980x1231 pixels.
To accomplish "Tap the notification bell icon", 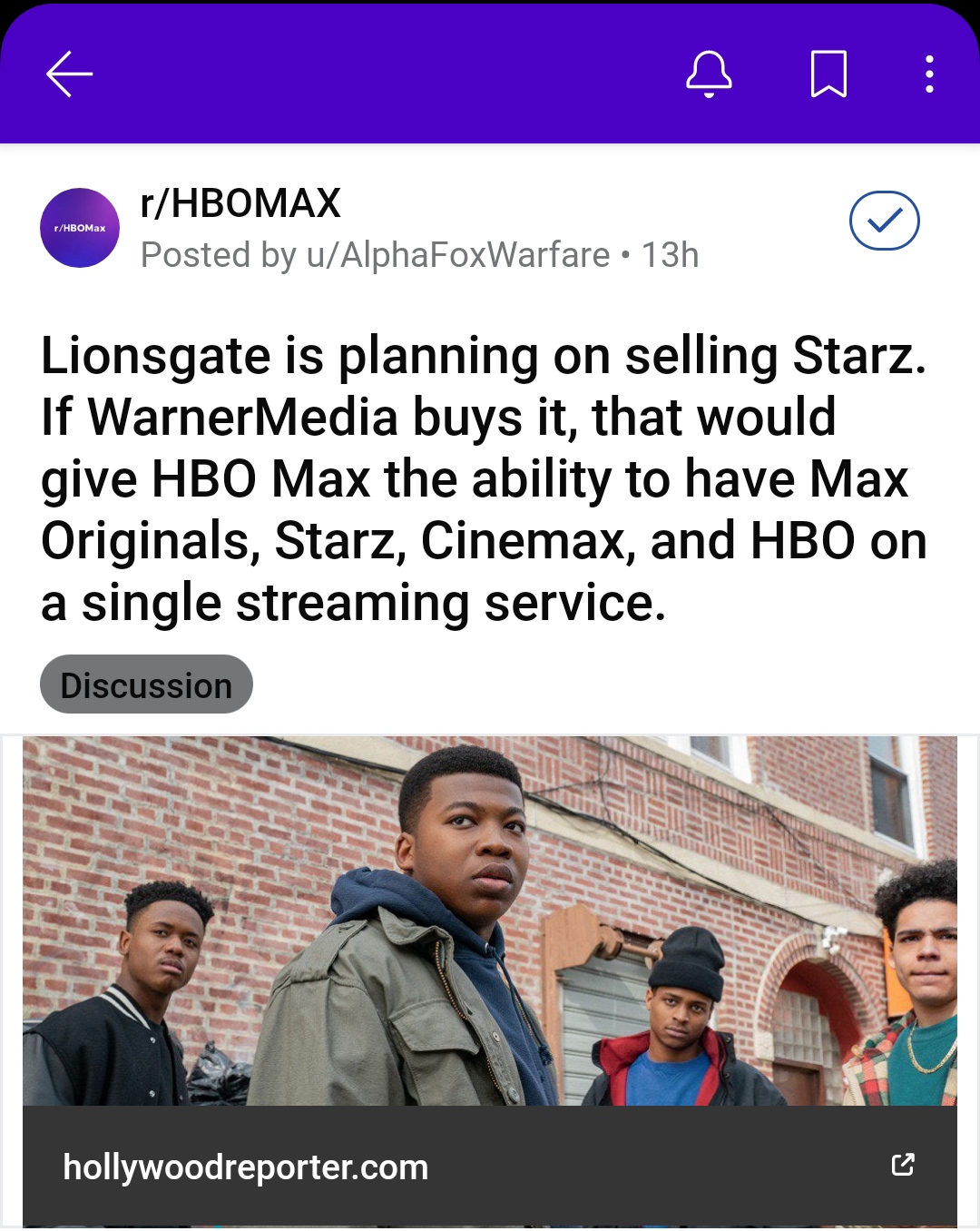I will (709, 74).
